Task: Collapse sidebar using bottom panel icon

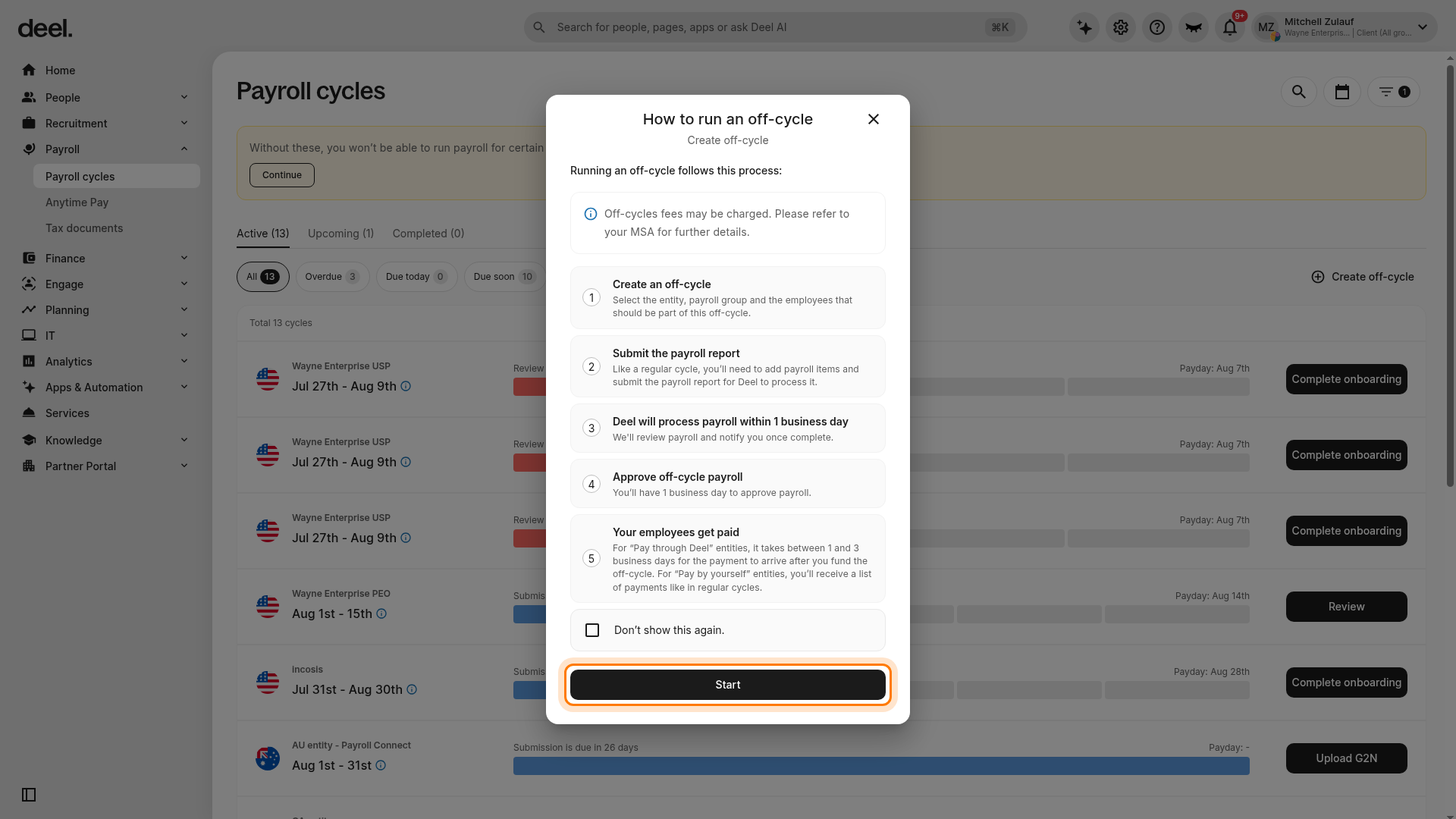Action: click(29, 795)
